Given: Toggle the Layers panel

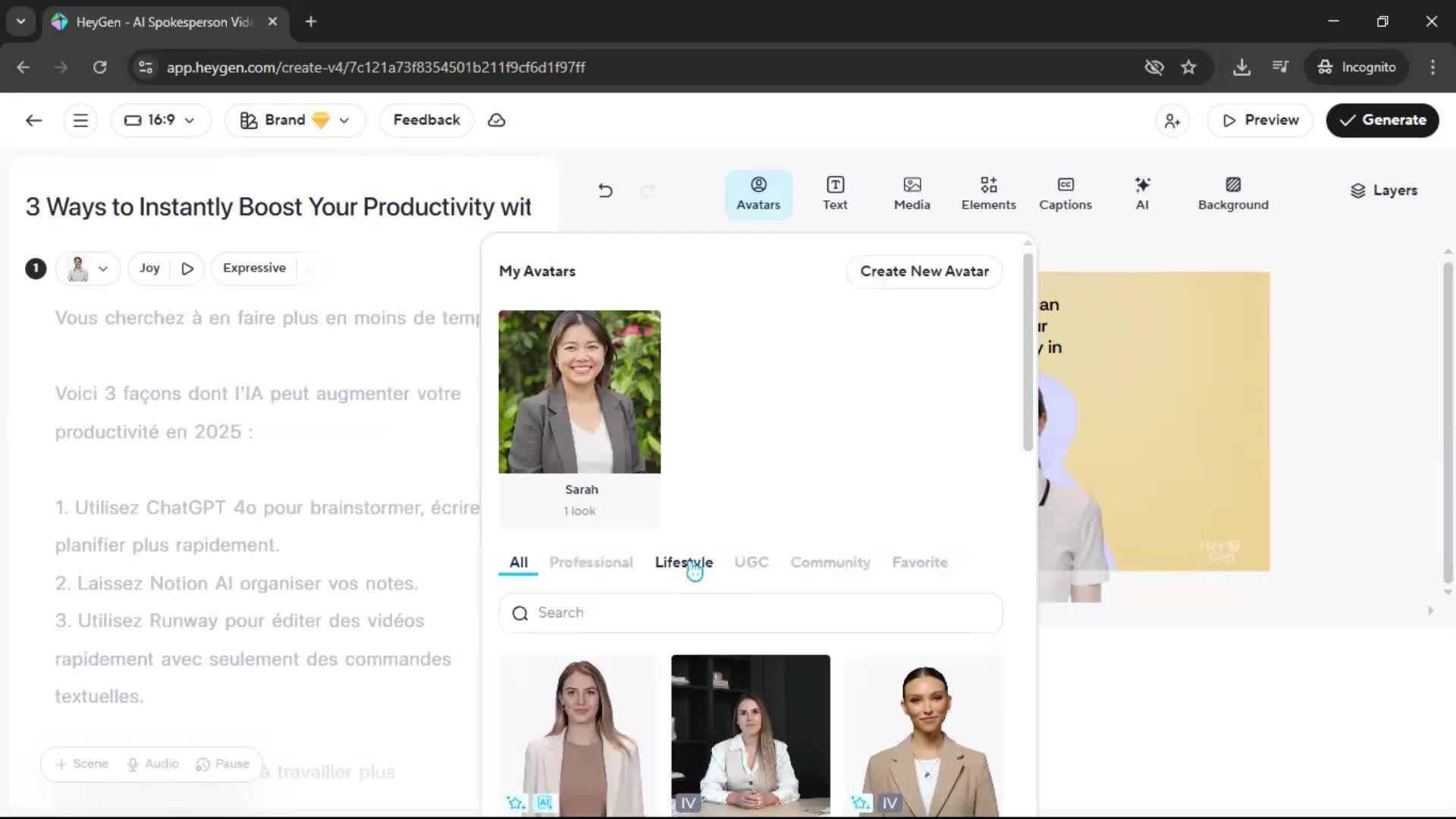Looking at the screenshot, I should point(1383,190).
